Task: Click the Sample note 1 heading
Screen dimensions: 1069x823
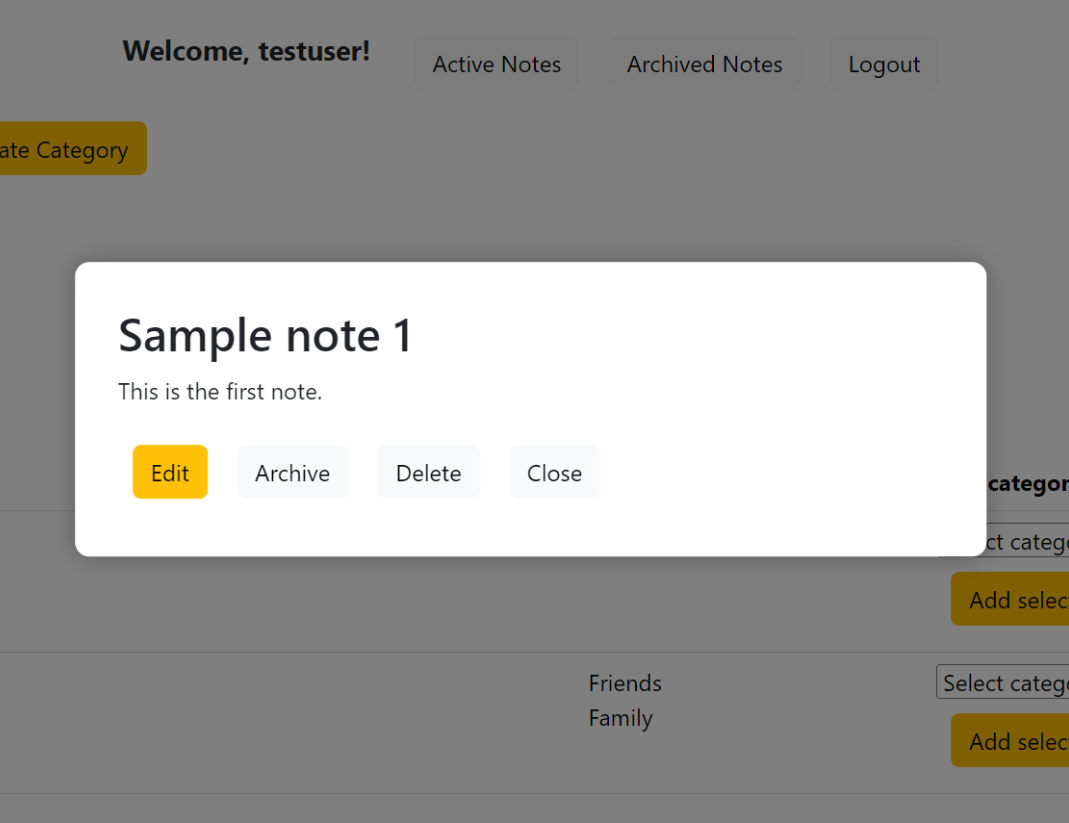Action: [x=265, y=335]
